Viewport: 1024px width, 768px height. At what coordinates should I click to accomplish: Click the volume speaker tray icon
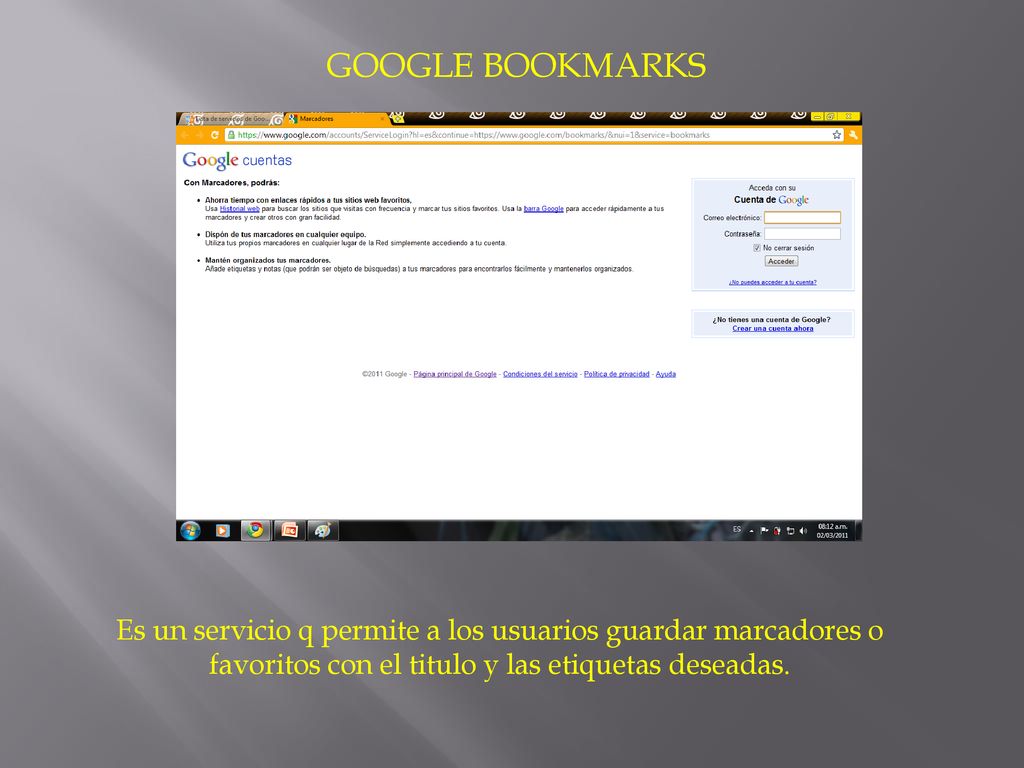pos(803,531)
